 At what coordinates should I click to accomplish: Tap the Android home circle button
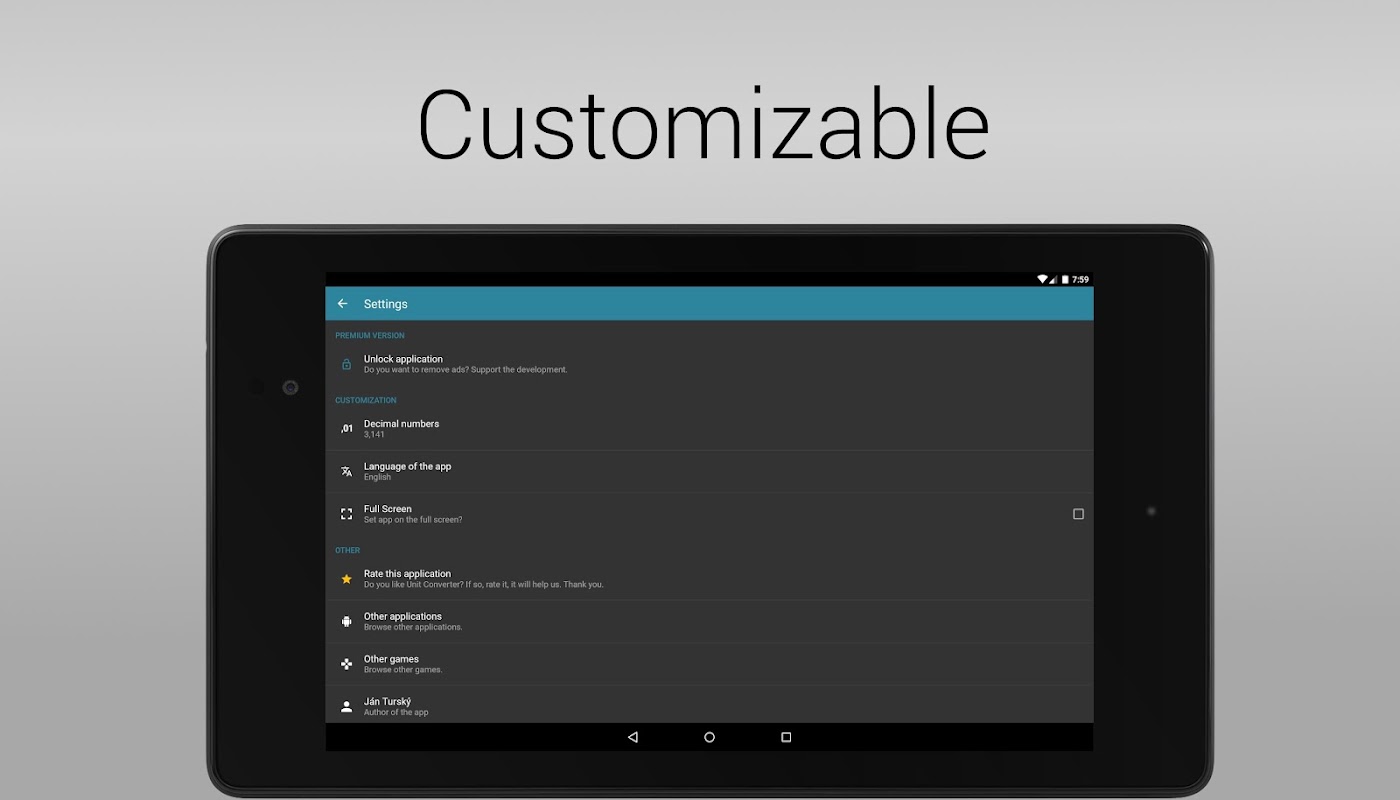click(x=709, y=737)
